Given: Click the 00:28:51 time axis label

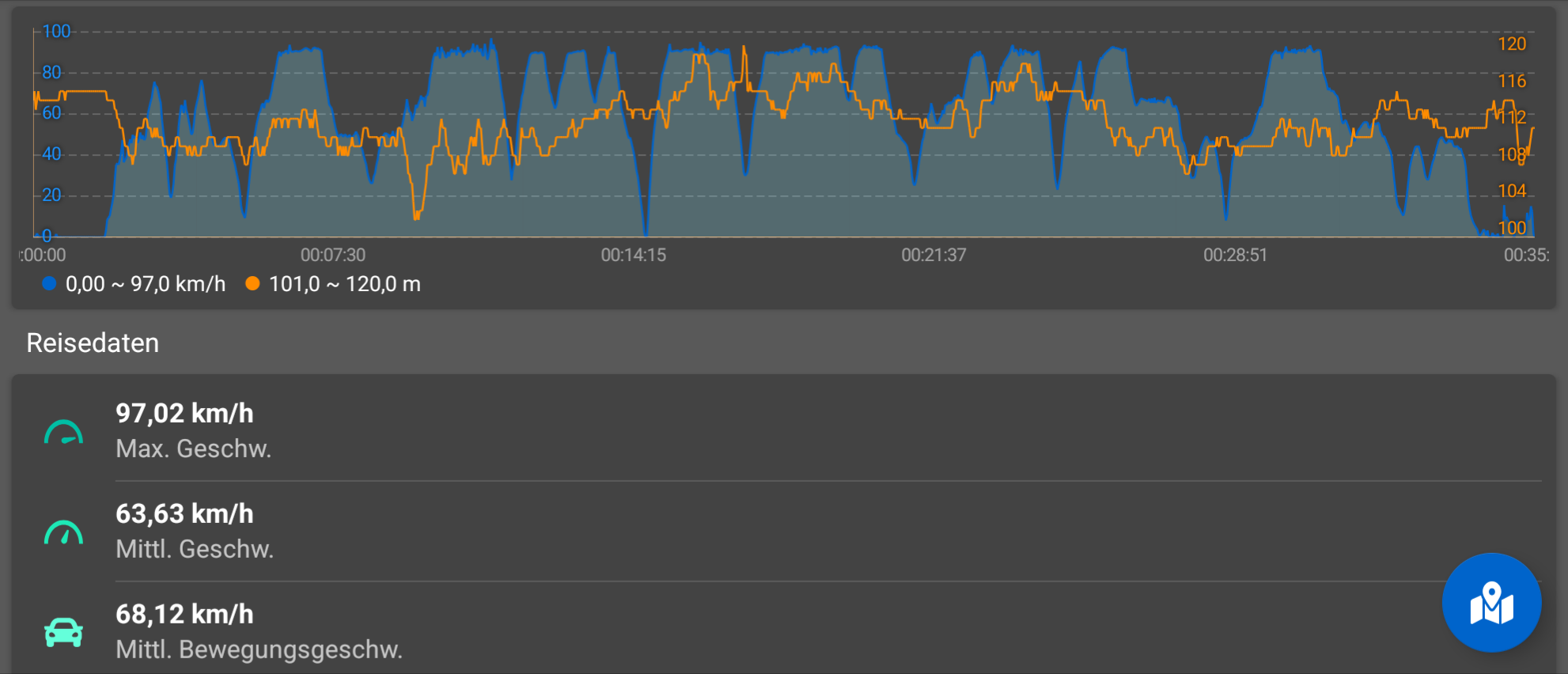Looking at the screenshot, I should (x=1235, y=255).
